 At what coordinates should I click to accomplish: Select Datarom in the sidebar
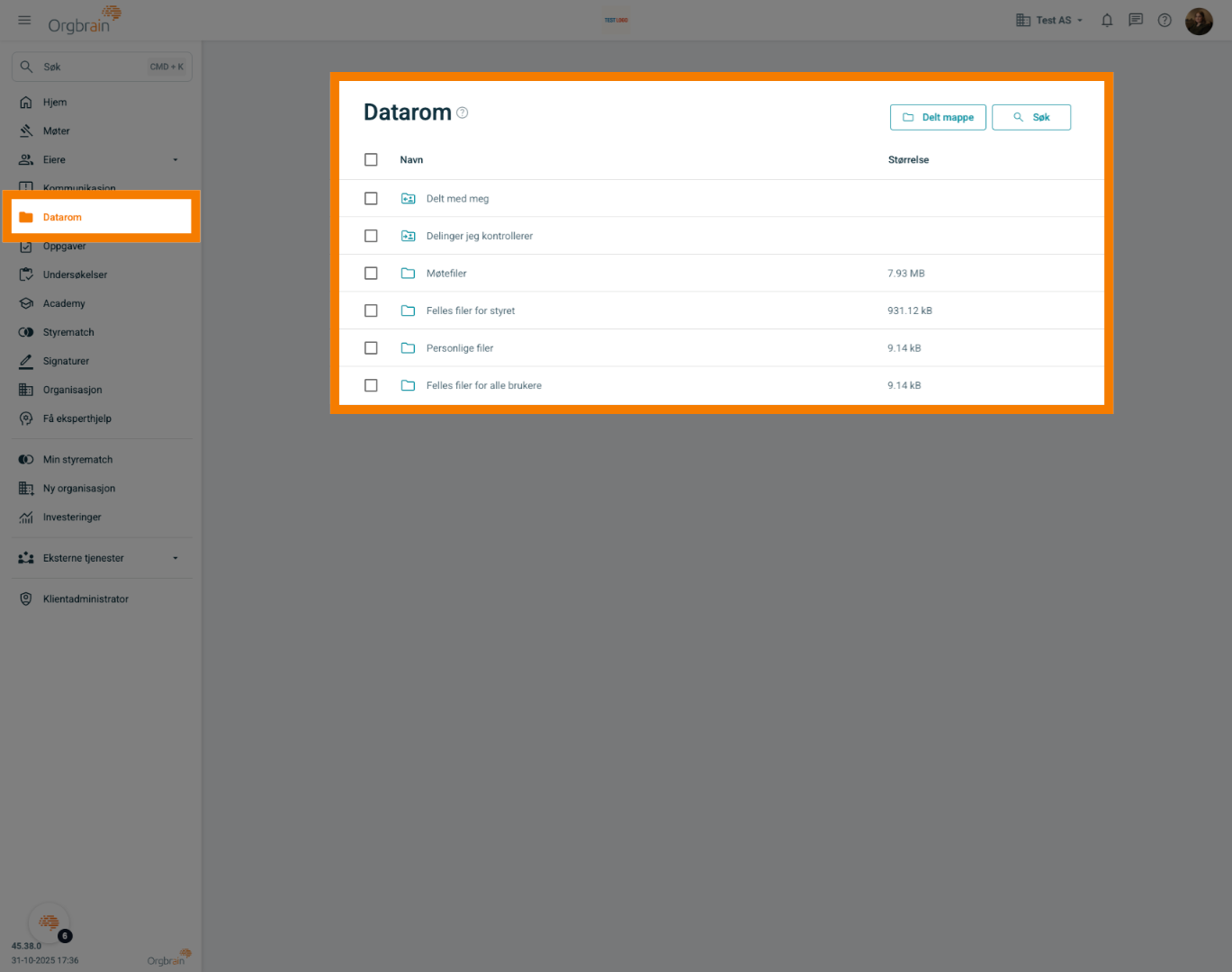click(x=102, y=217)
